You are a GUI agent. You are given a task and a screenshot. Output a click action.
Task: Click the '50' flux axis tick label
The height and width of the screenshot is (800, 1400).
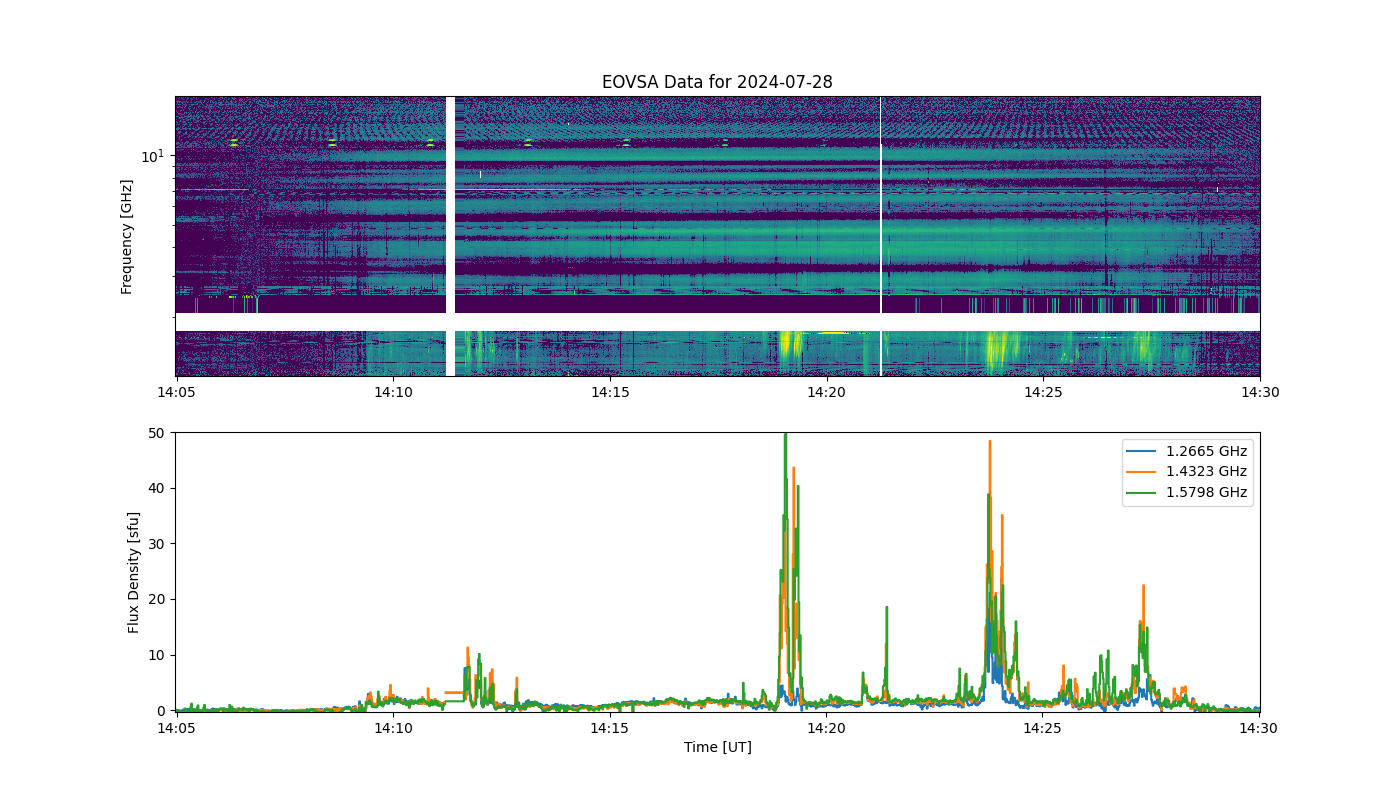[158, 433]
